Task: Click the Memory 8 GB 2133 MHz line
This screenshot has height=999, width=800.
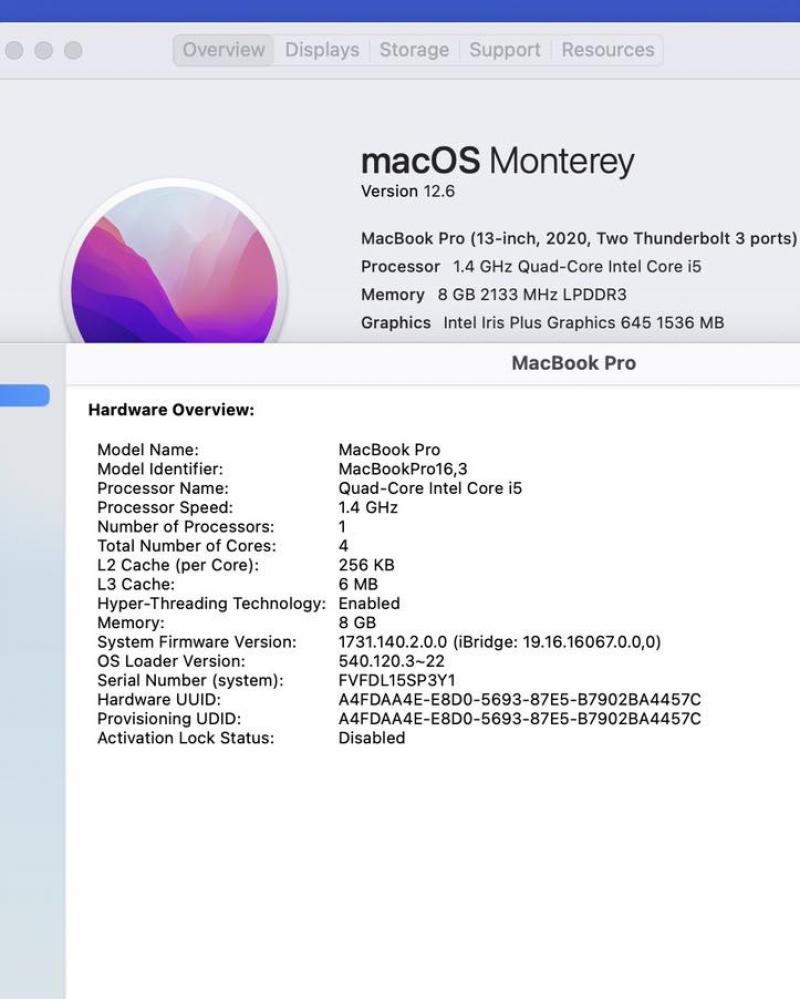Action: coord(494,294)
